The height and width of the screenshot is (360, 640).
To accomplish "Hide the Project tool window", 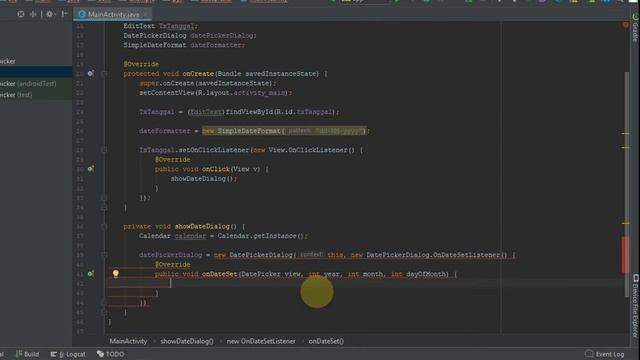I will point(64,14).
